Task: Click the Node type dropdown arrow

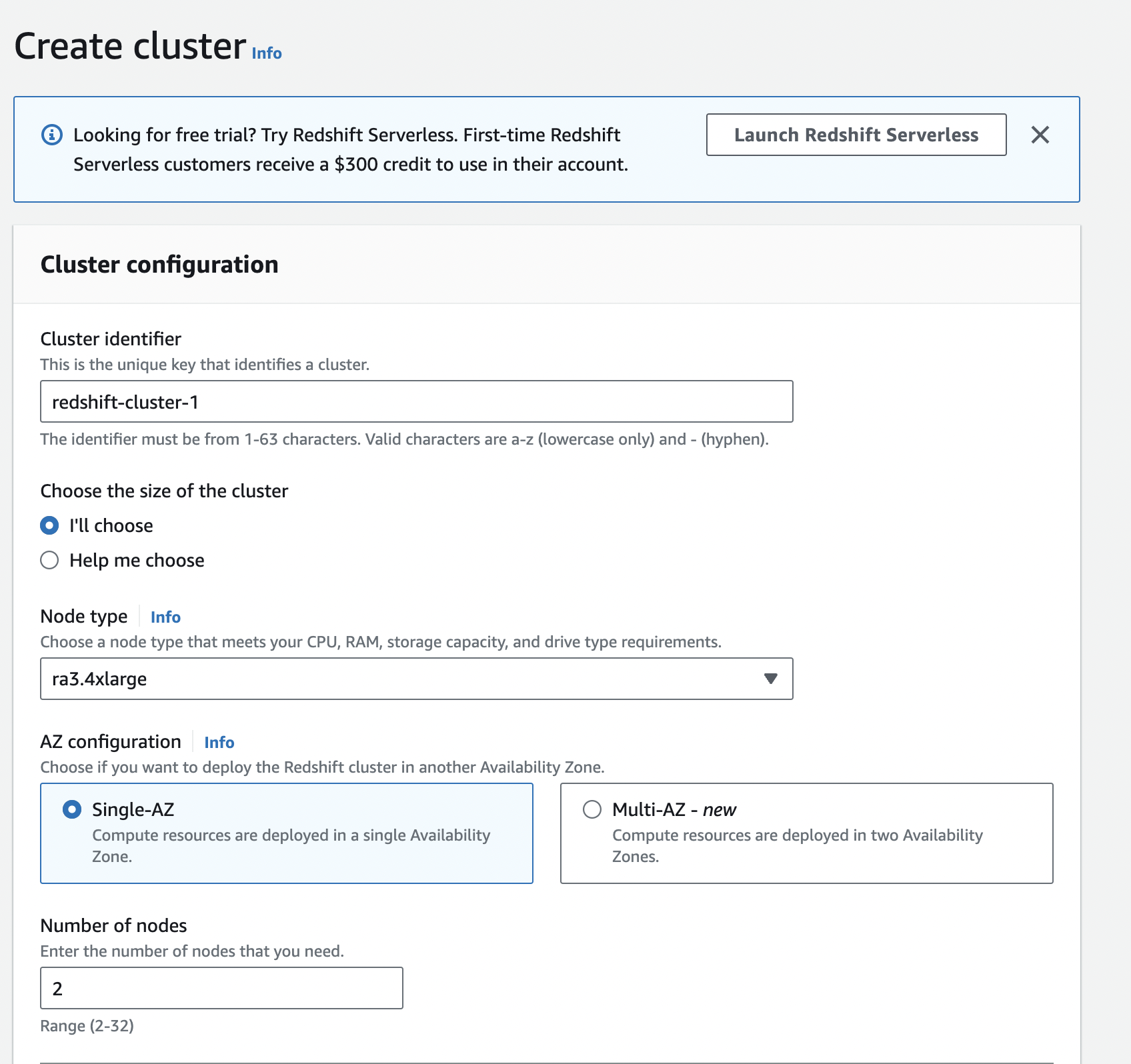Action: click(x=770, y=679)
